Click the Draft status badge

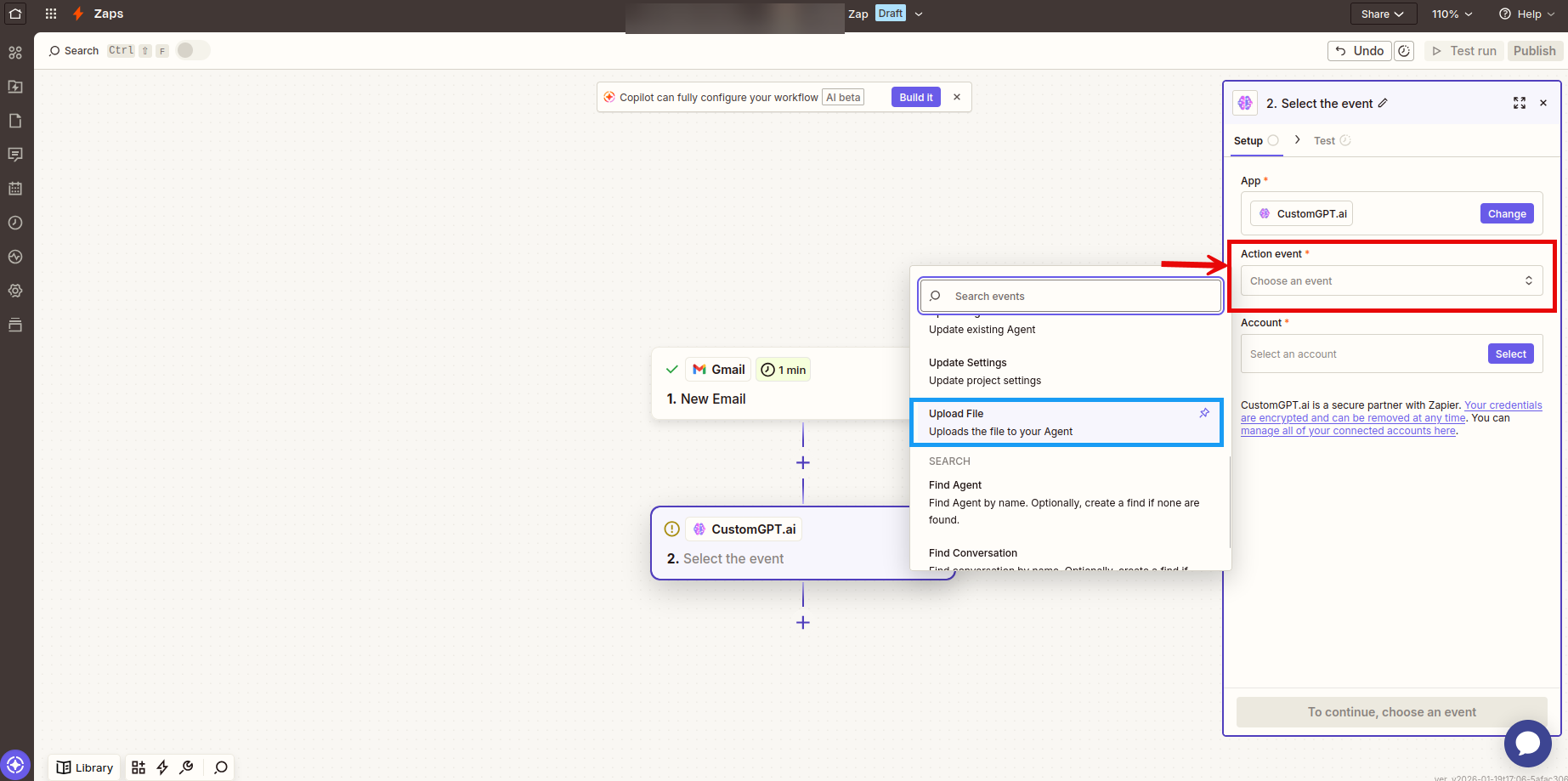point(891,14)
